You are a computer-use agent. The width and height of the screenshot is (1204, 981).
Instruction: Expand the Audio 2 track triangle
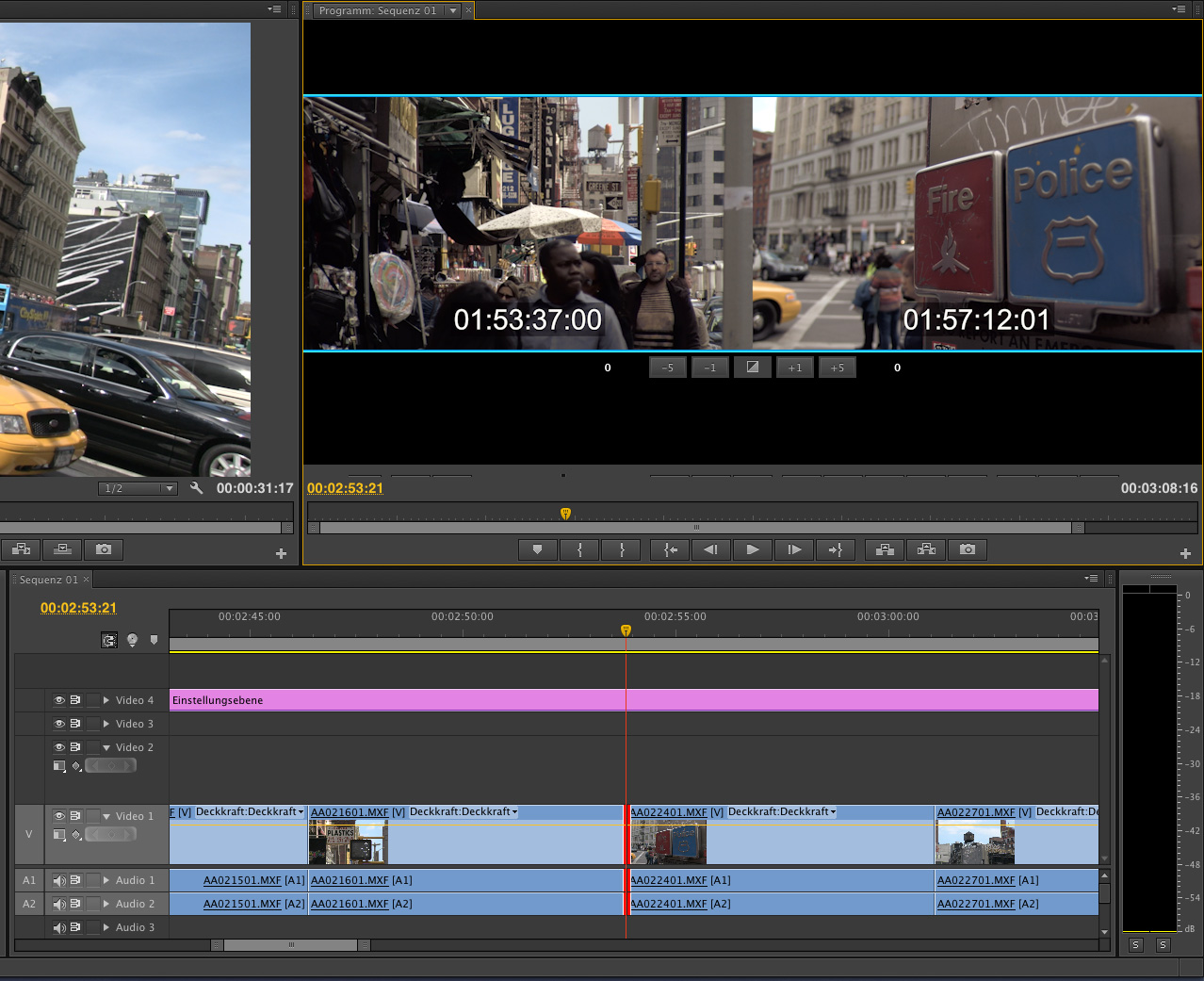(x=106, y=904)
